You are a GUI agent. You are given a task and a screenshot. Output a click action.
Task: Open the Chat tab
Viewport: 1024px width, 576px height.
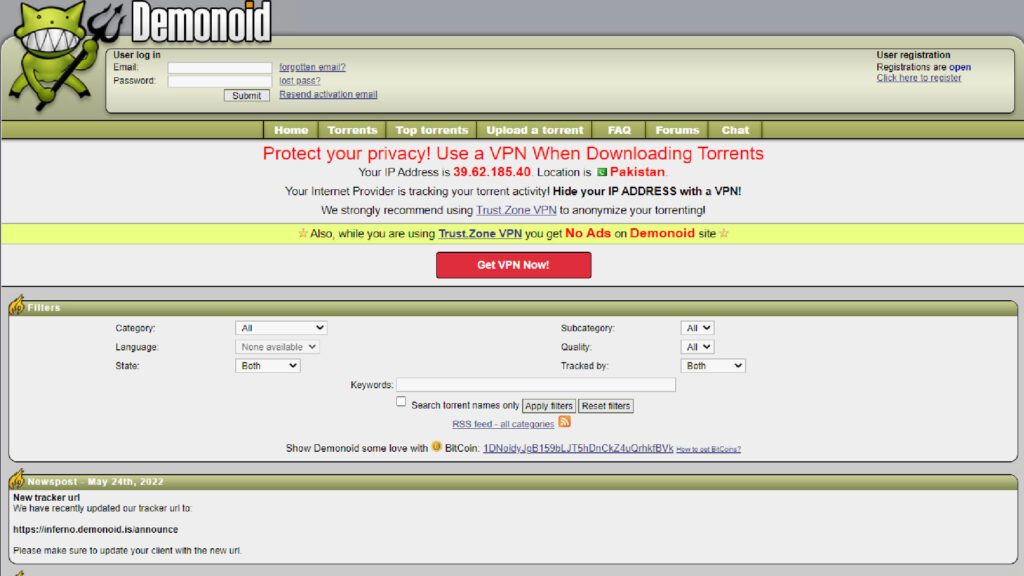[735, 130]
